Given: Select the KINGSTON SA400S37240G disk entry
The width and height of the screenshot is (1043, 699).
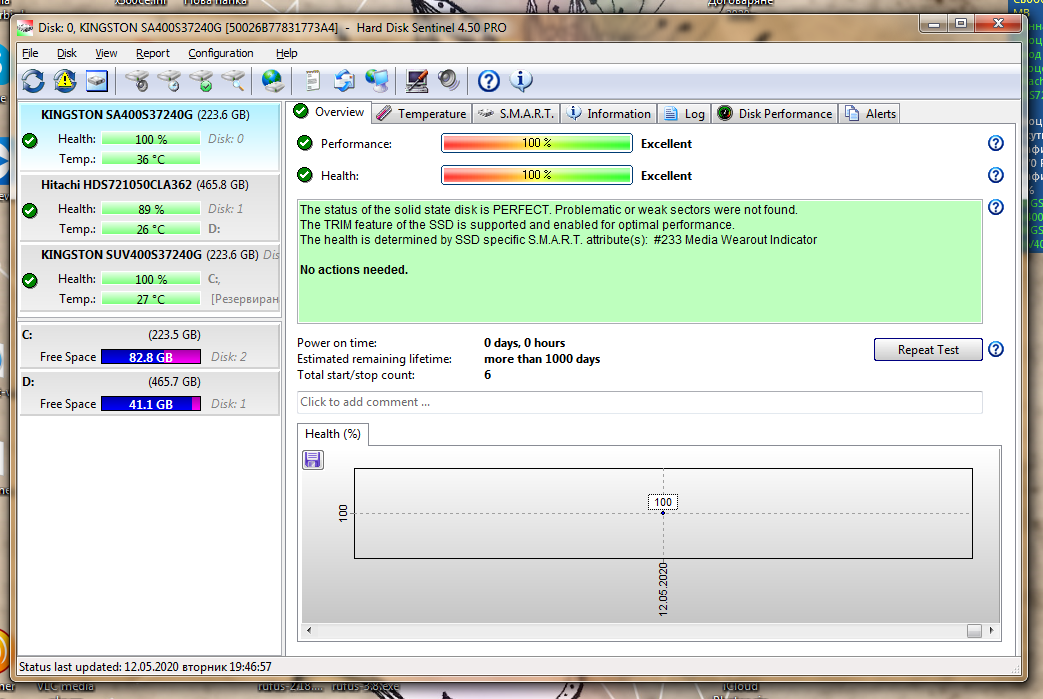Looking at the screenshot, I should click(x=150, y=137).
